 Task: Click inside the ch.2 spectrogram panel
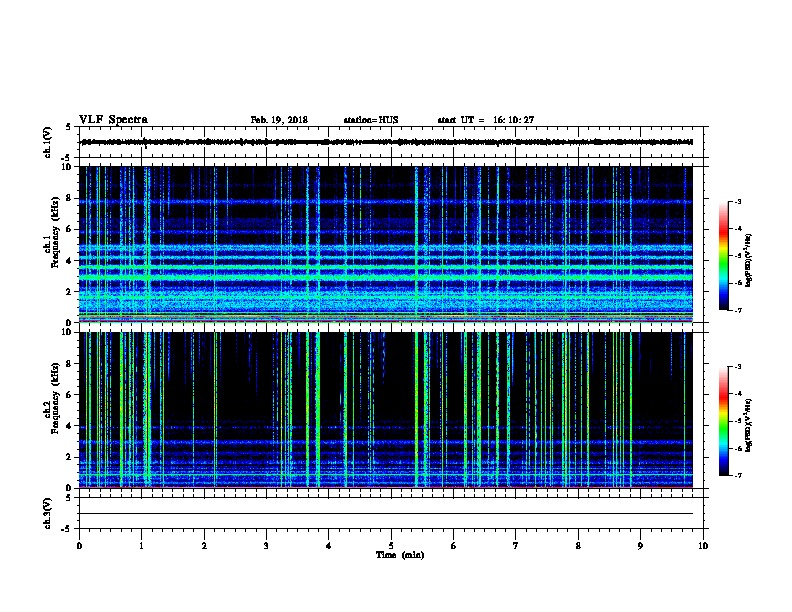pos(386,410)
